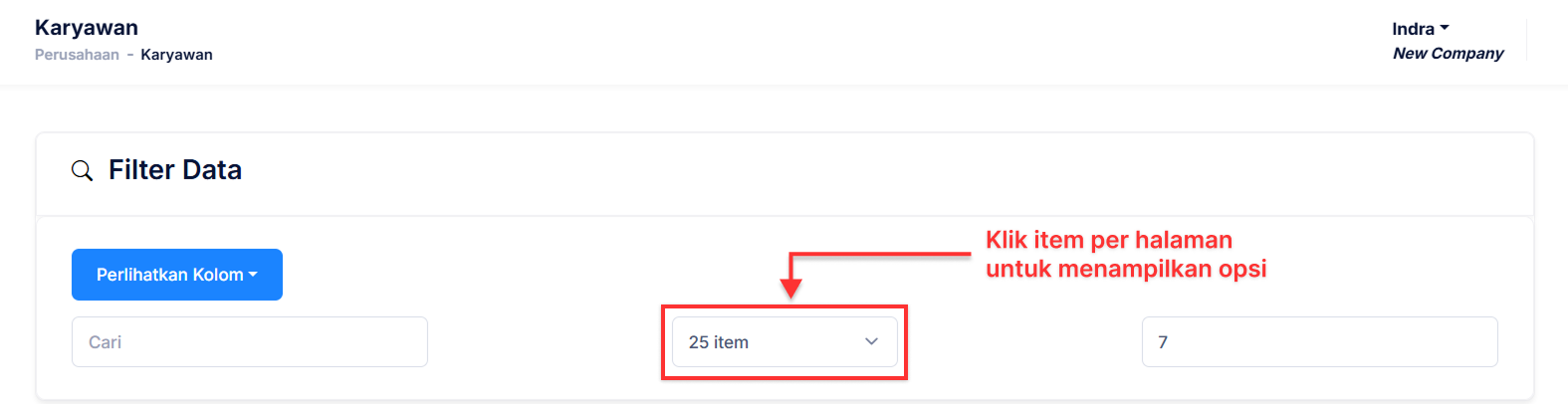The height and width of the screenshot is (404, 1568).
Task: Click the caret arrow next to Indra
Action: click(x=1445, y=28)
